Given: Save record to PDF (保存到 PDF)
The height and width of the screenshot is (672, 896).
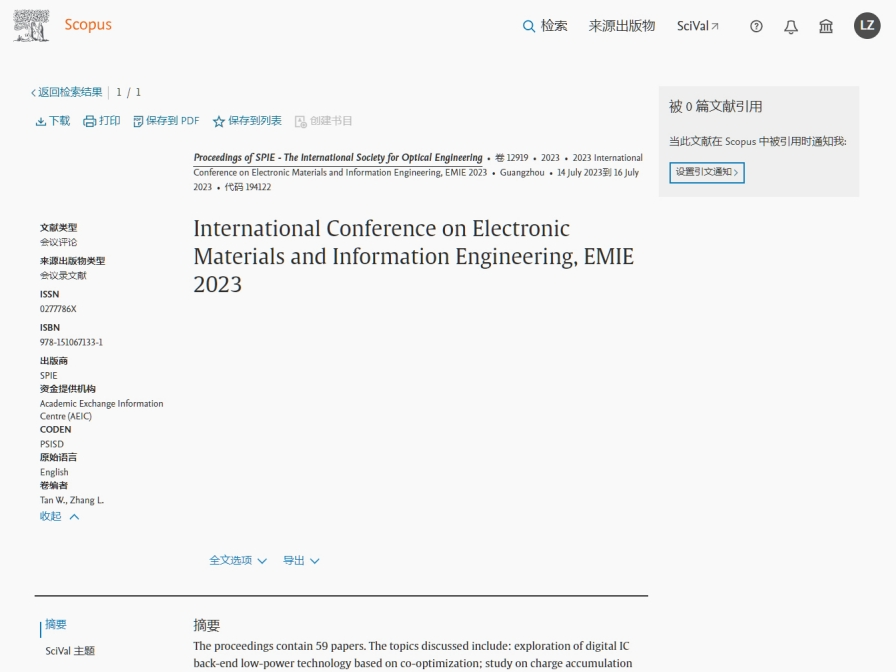Looking at the screenshot, I should (x=166, y=121).
